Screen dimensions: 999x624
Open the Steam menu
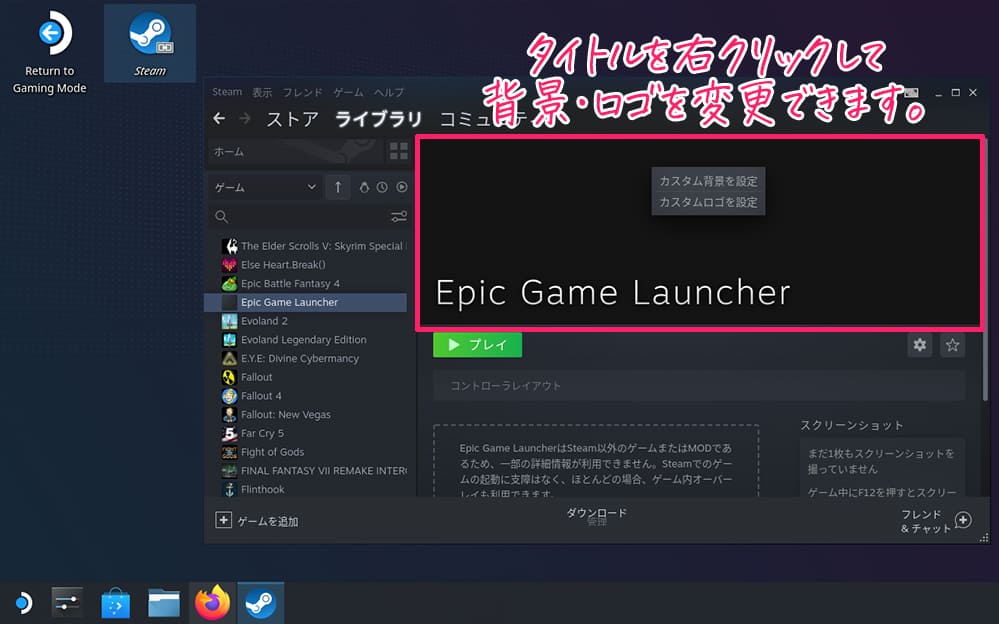pos(227,92)
